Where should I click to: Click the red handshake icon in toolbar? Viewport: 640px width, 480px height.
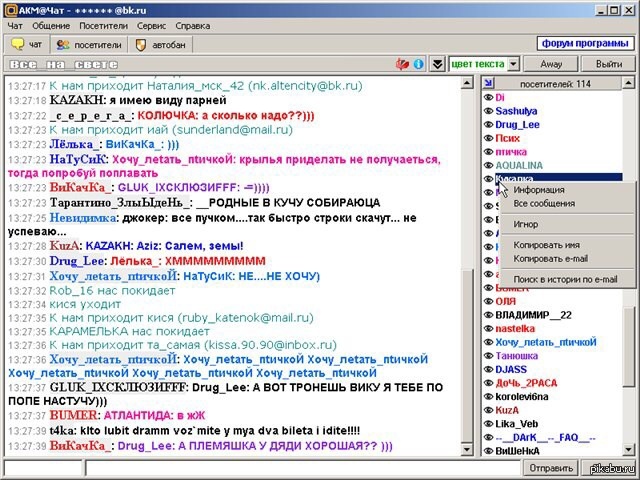pyautogui.click(x=405, y=64)
